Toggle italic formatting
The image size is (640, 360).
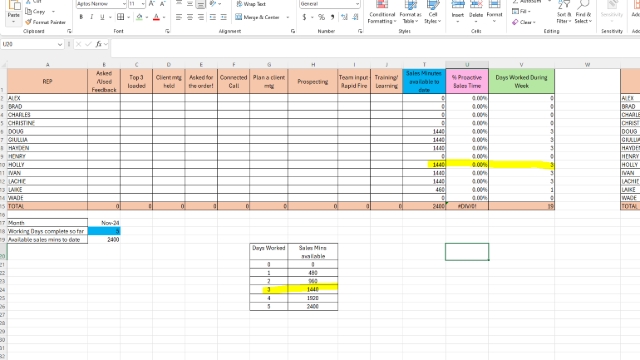(91, 17)
